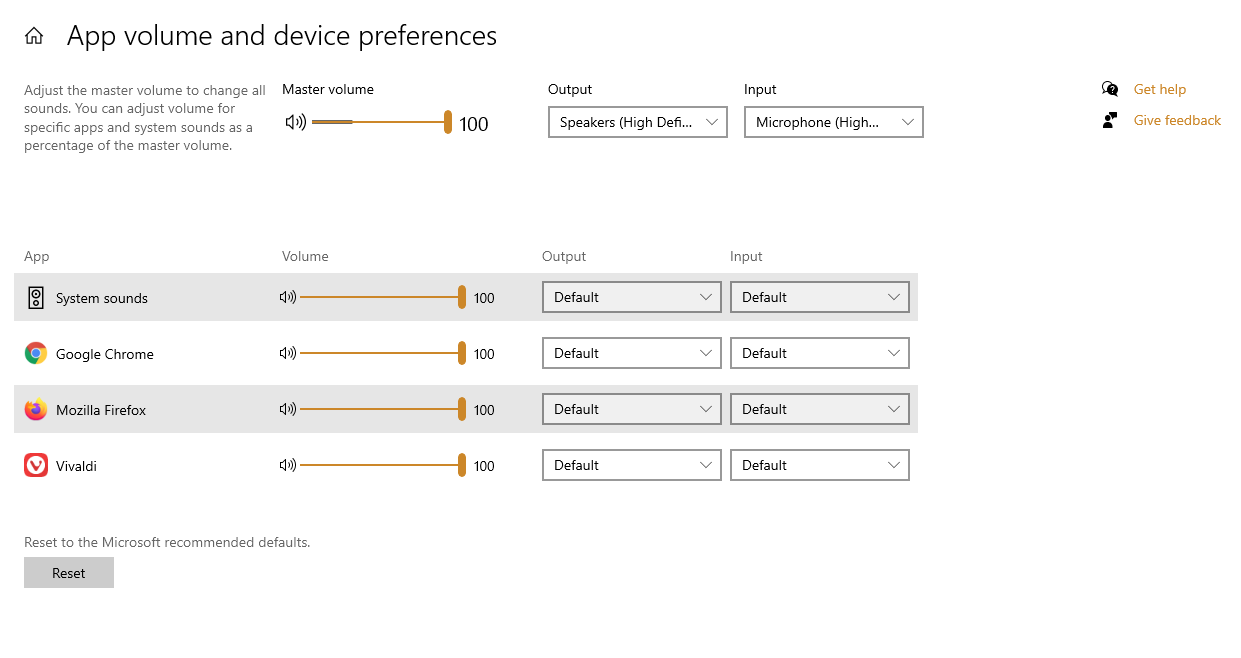Mute System sounds via its speaker icon
This screenshot has height=658, width=1241.
(288, 297)
